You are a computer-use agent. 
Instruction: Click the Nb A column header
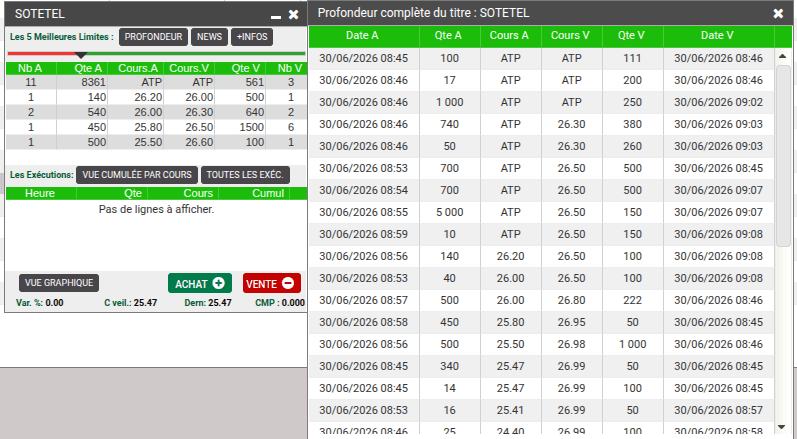click(x=30, y=69)
